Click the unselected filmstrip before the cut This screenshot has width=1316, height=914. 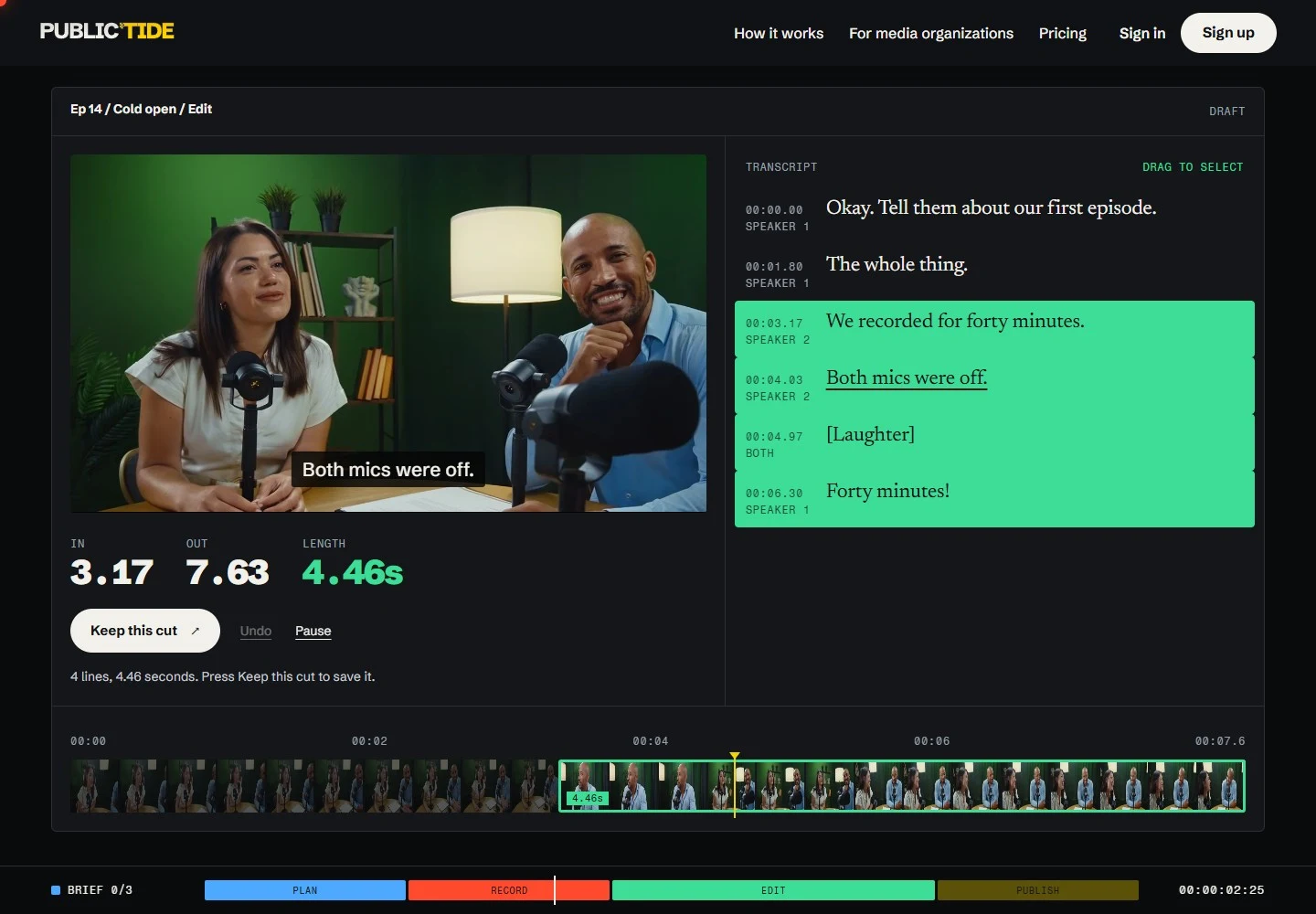314,786
